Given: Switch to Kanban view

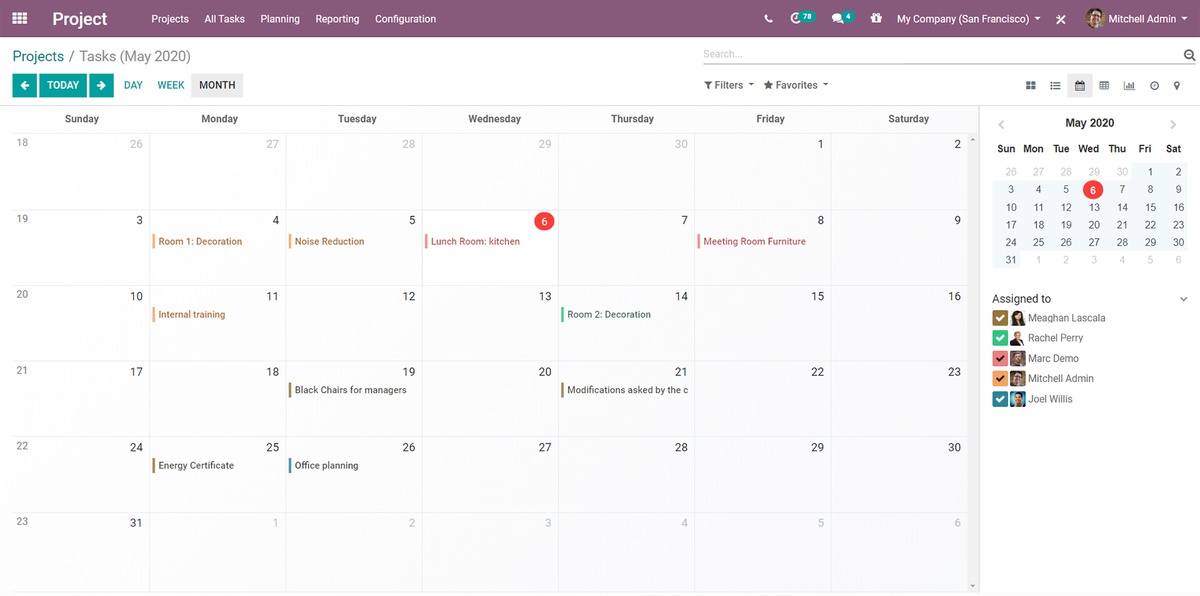Looking at the screenshot, I should coord(1030,86).
